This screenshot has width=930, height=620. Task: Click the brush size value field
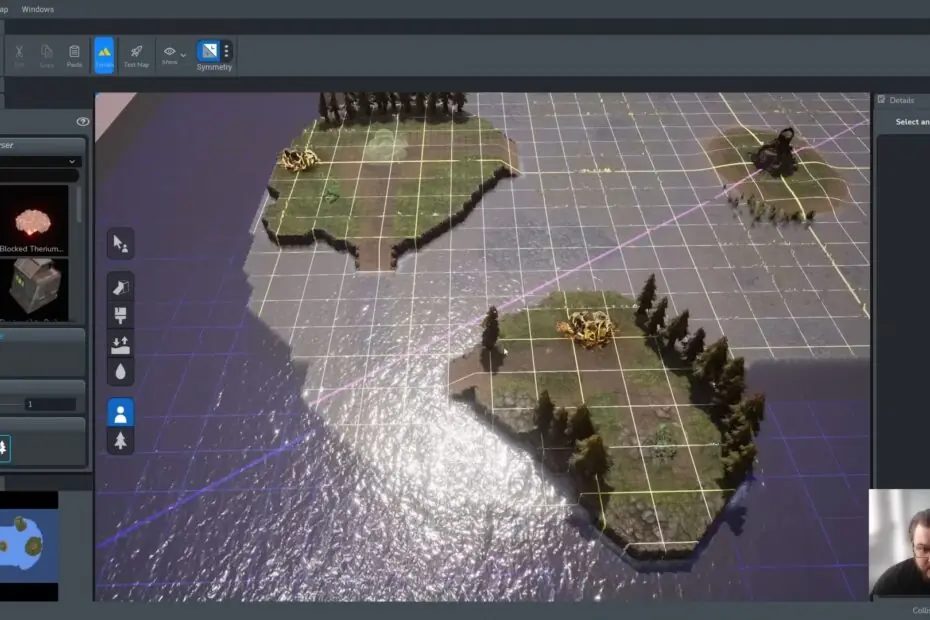pyautogui.click(x=50, y=404)
